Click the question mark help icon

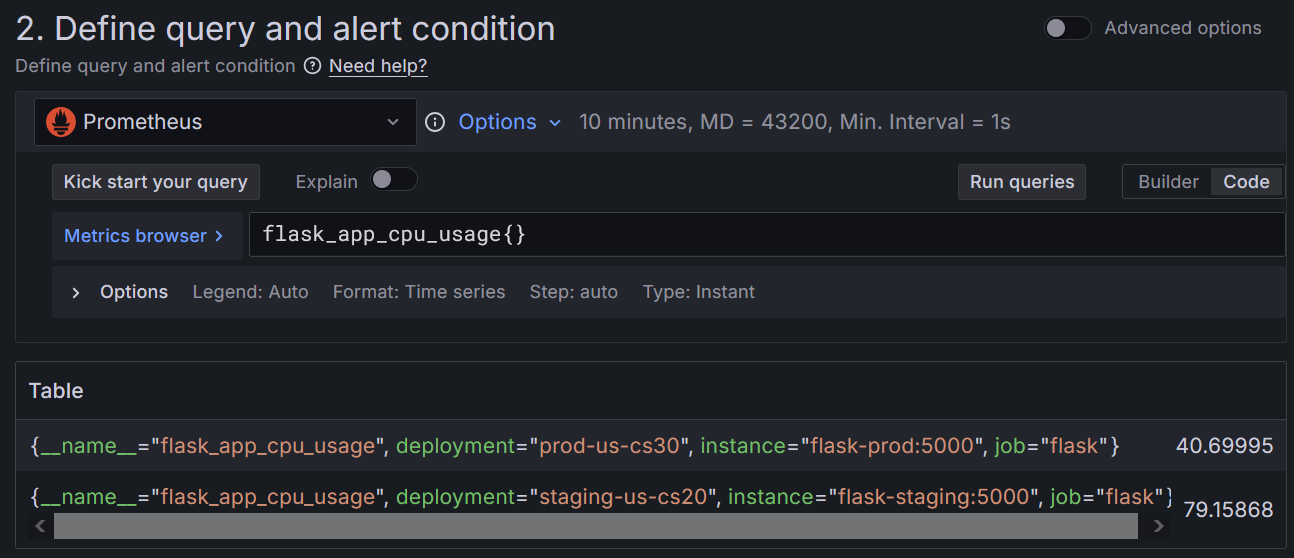click(312, 66)
